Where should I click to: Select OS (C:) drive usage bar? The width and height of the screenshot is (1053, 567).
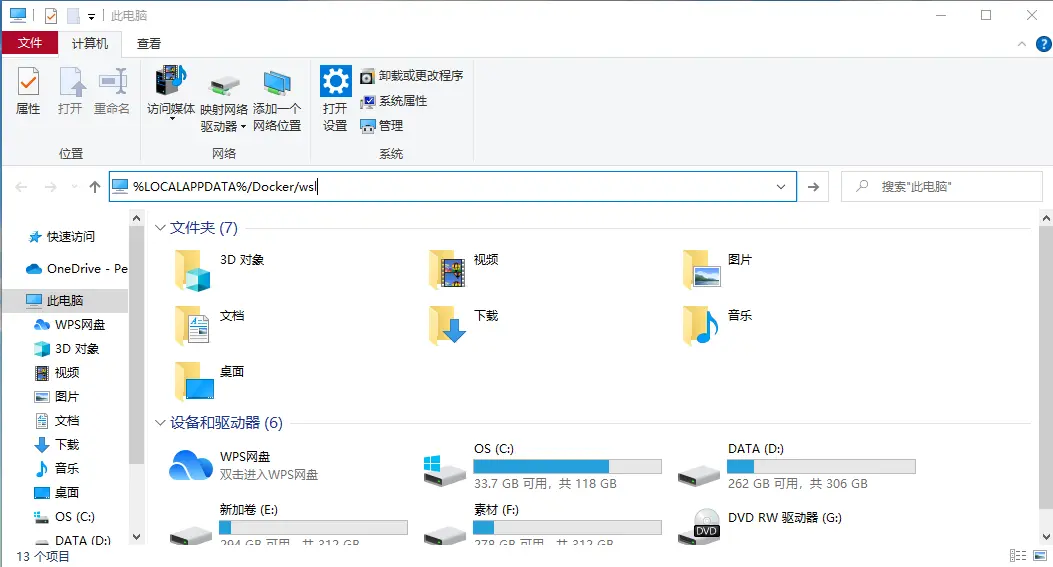[x=567, y=466]
